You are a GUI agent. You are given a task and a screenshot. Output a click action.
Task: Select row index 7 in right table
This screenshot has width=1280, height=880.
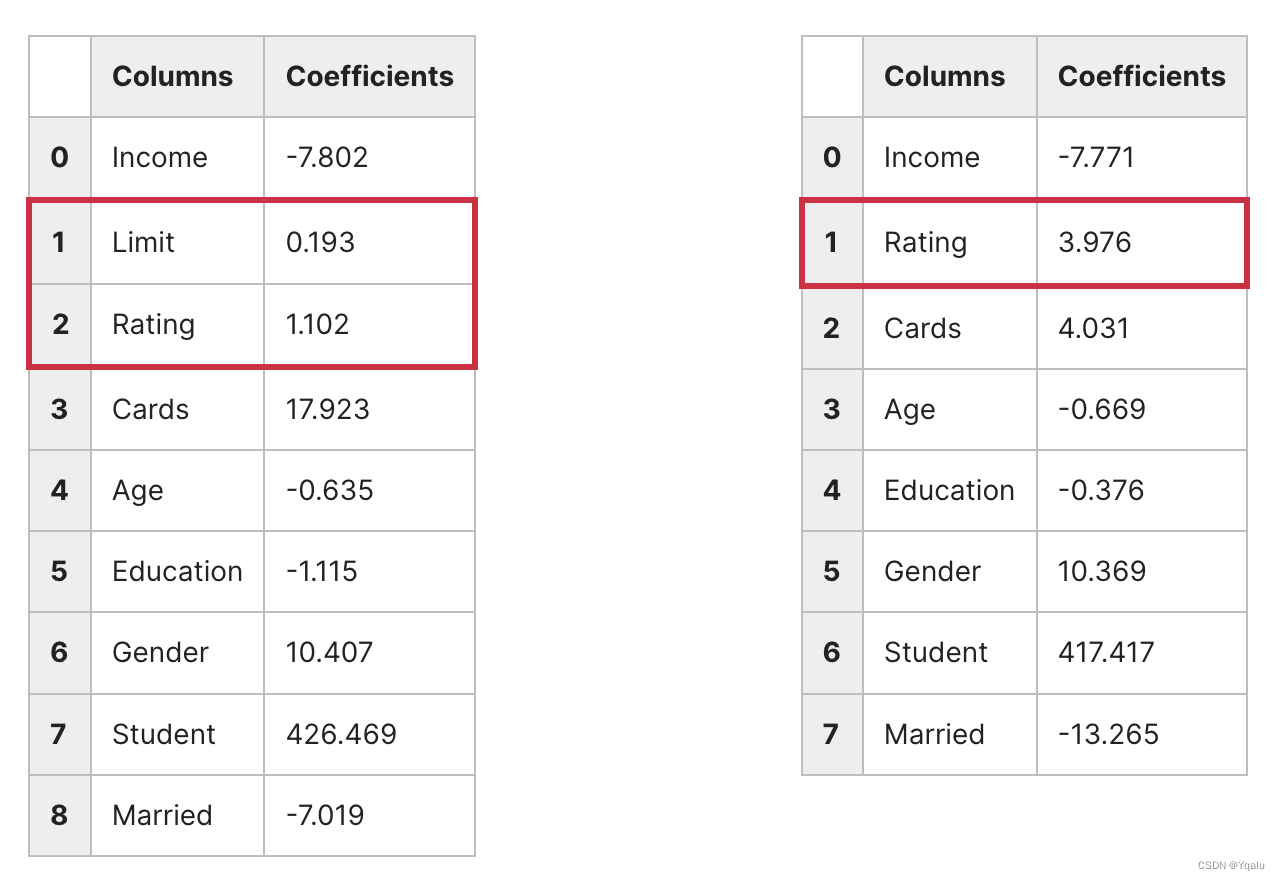pos(832,735)
